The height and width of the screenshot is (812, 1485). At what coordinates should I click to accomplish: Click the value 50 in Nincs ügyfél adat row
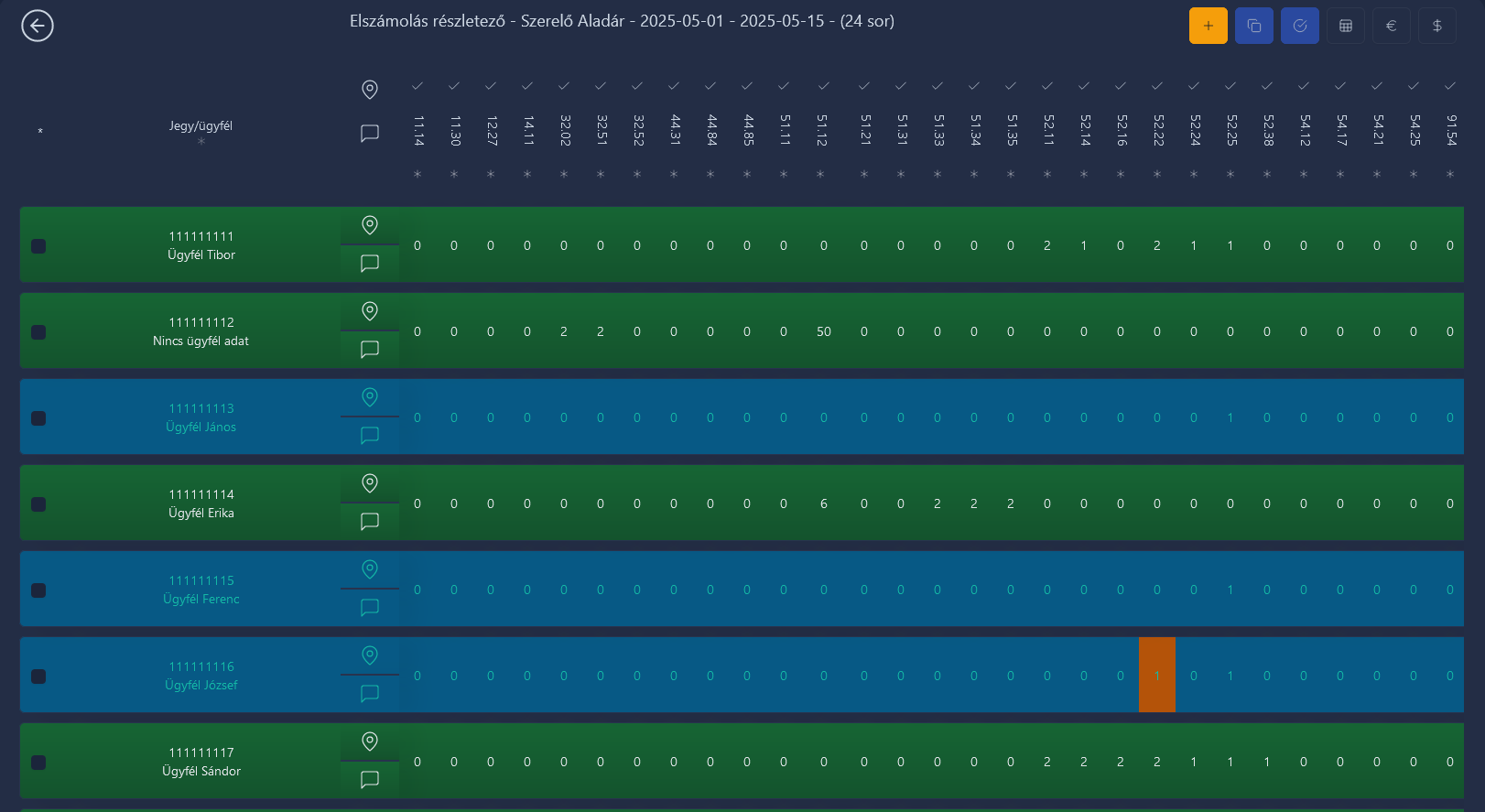[x=824, y=332]
